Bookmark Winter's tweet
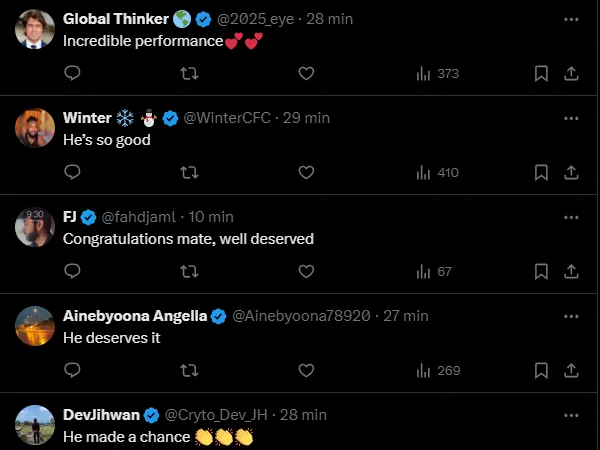600x450 pixels. (x=541, y=172)
